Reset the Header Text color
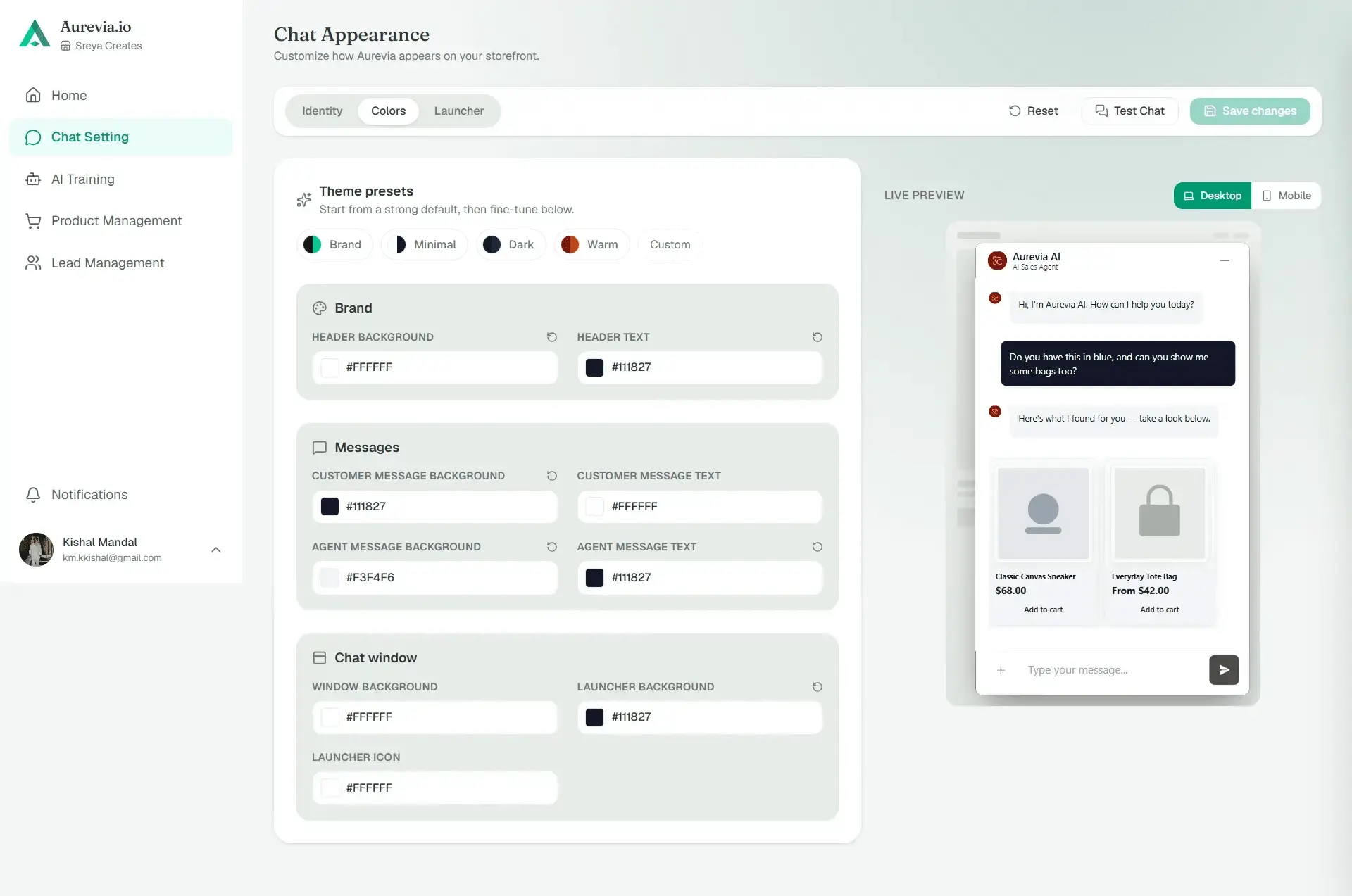Image resolution: width=1352 pixels, height=896 pixels. pyautogui.click(x=817, y=337)
